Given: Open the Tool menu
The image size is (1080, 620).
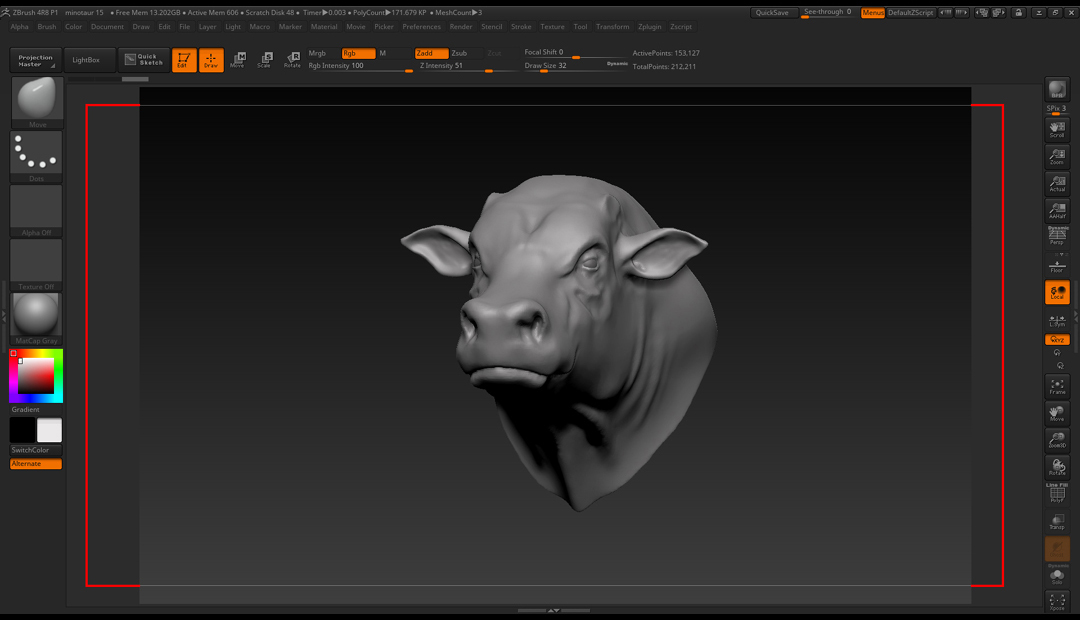Looking at the screenshot, I should (x=581, y=27).
